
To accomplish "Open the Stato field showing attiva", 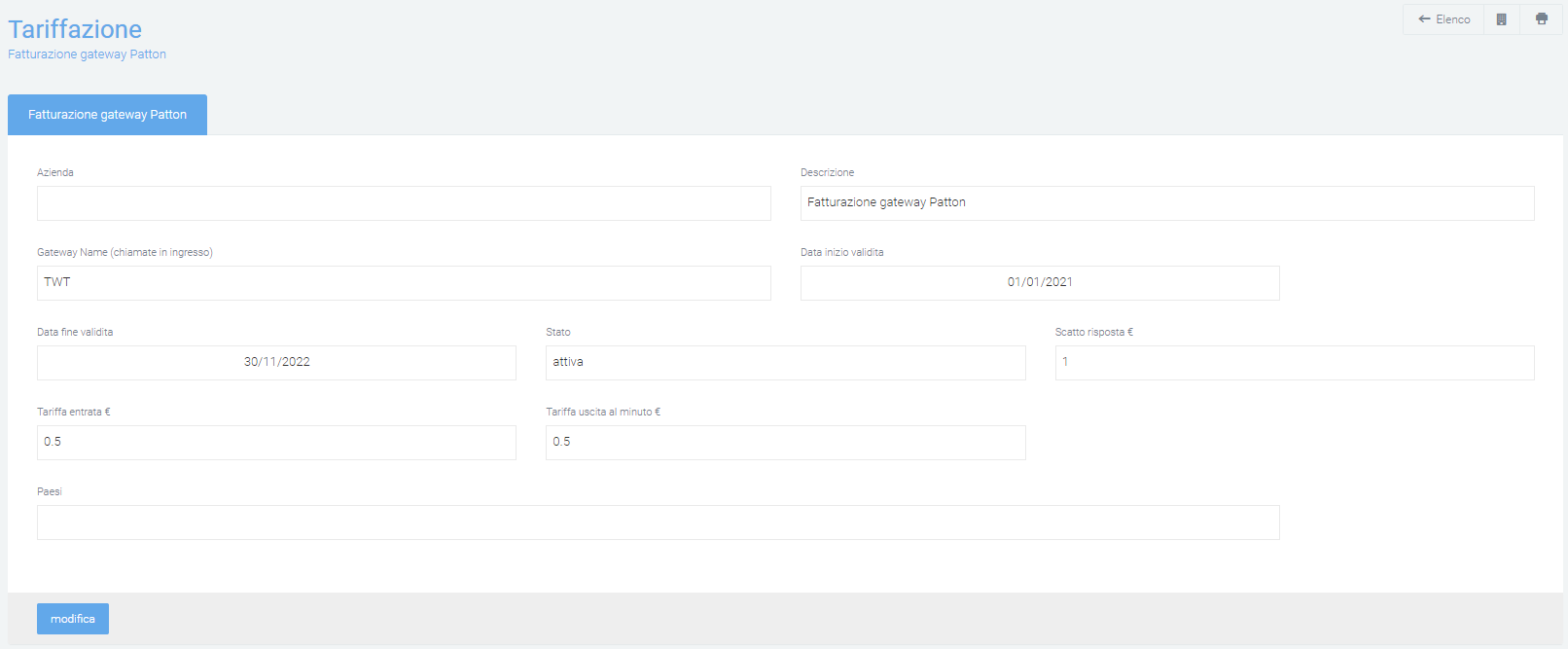I will pyautogui.click(x=786, y=363).
